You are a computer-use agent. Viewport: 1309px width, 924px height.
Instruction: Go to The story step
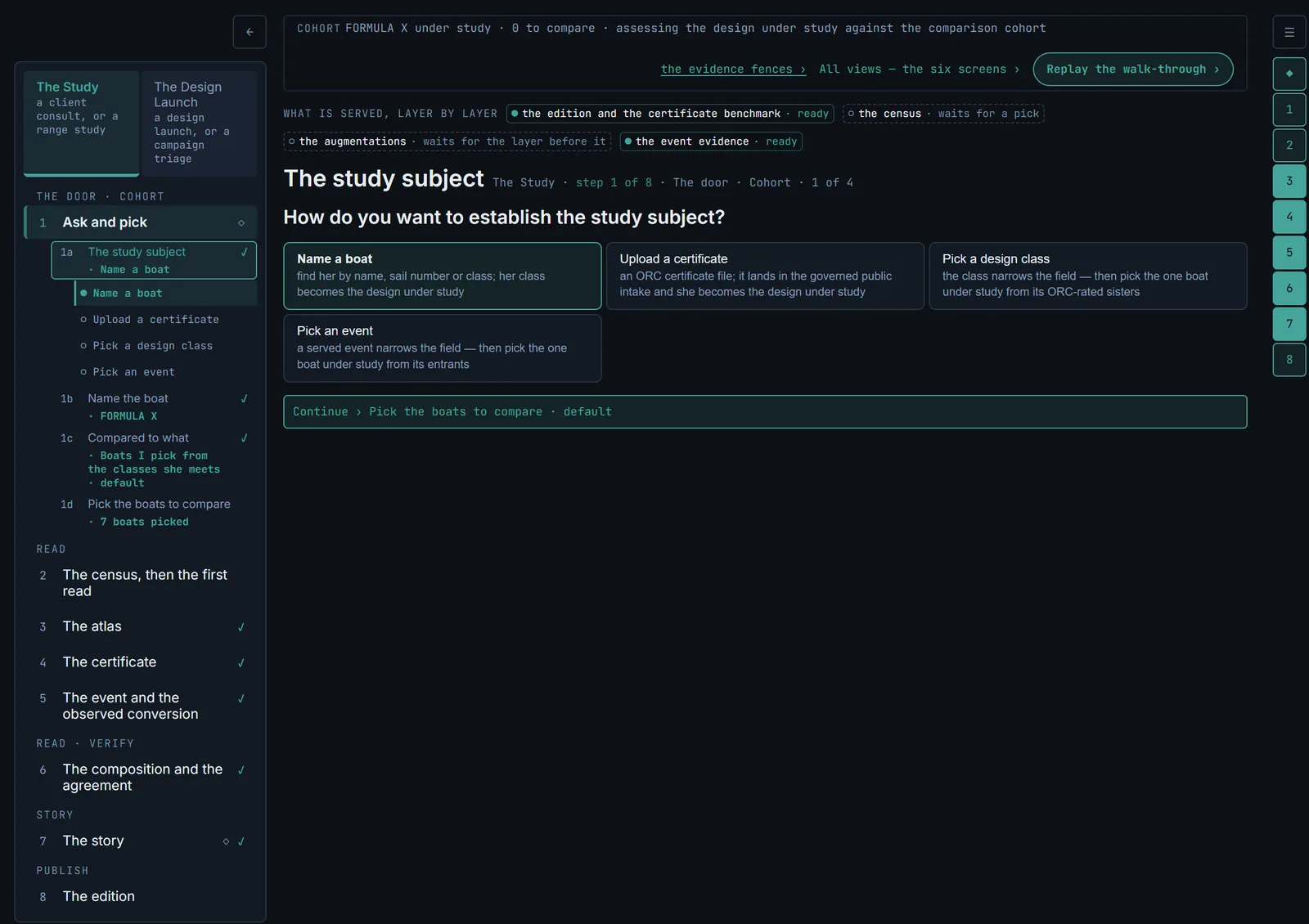coord(140,841)
